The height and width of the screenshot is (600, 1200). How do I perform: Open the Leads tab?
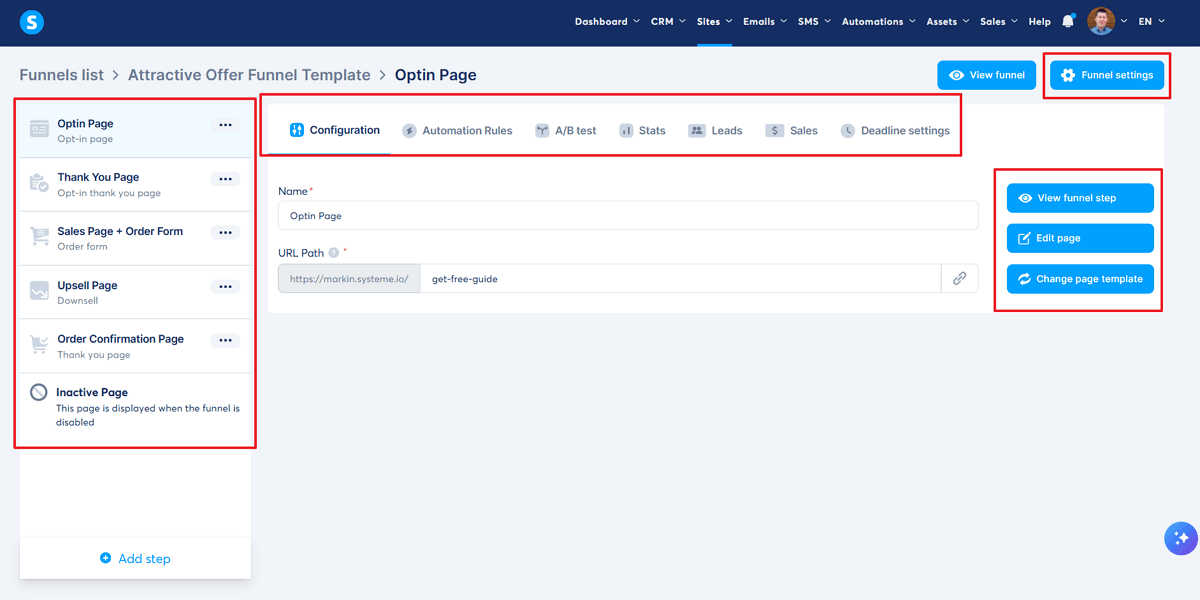point(715,131)
